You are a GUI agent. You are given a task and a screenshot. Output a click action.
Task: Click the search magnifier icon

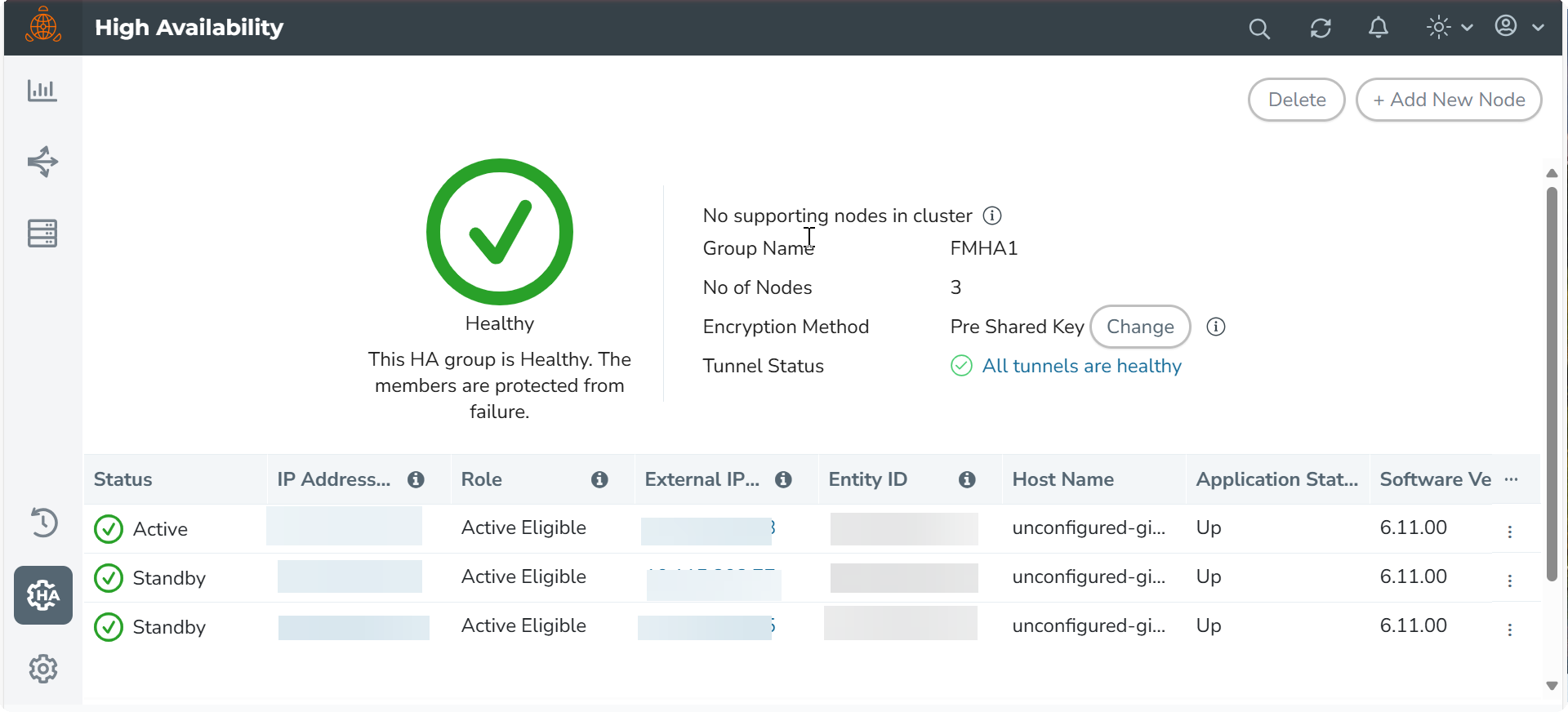[1259, 29]
